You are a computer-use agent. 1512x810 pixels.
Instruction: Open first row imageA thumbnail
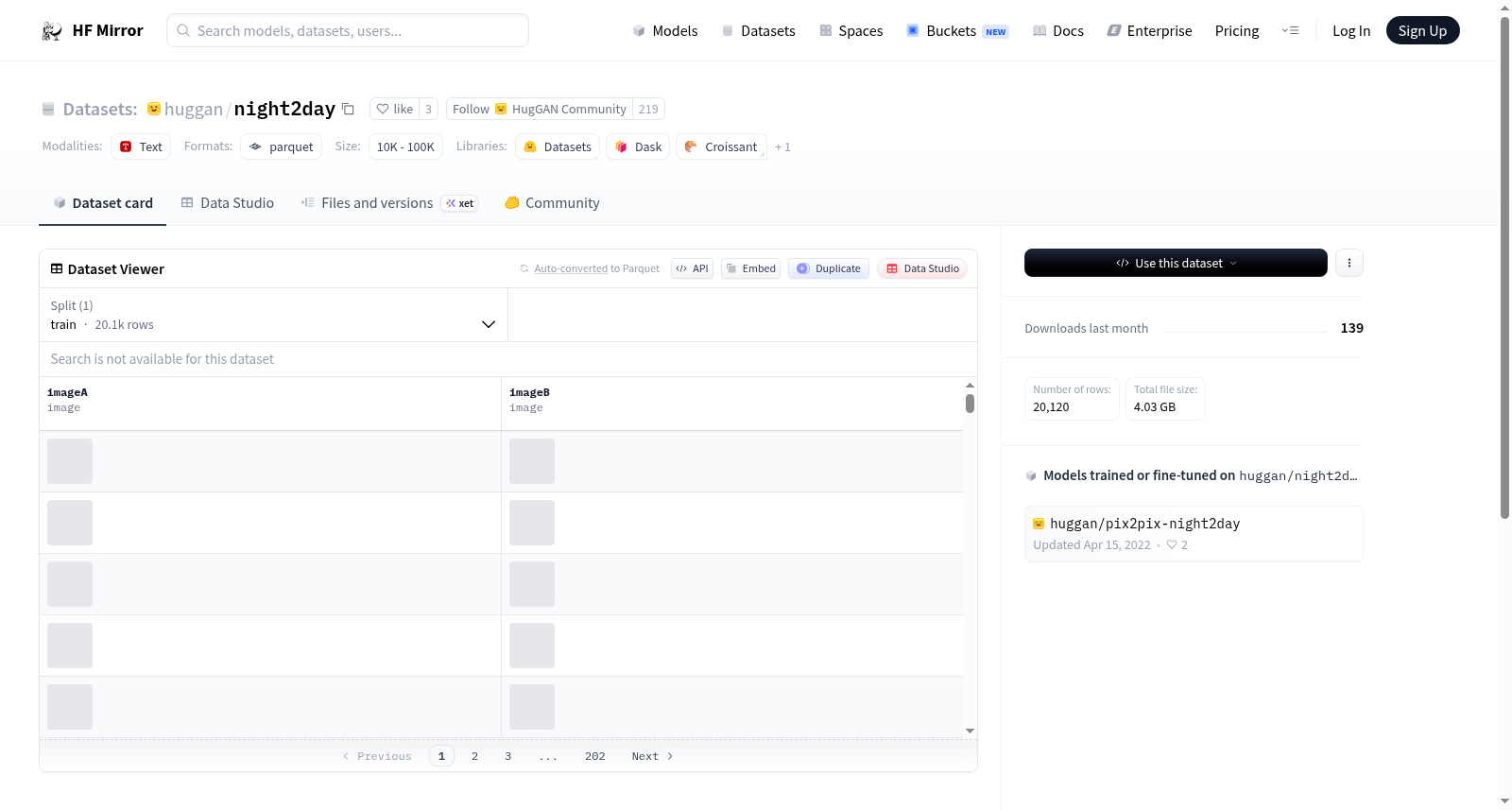[70, 461]
